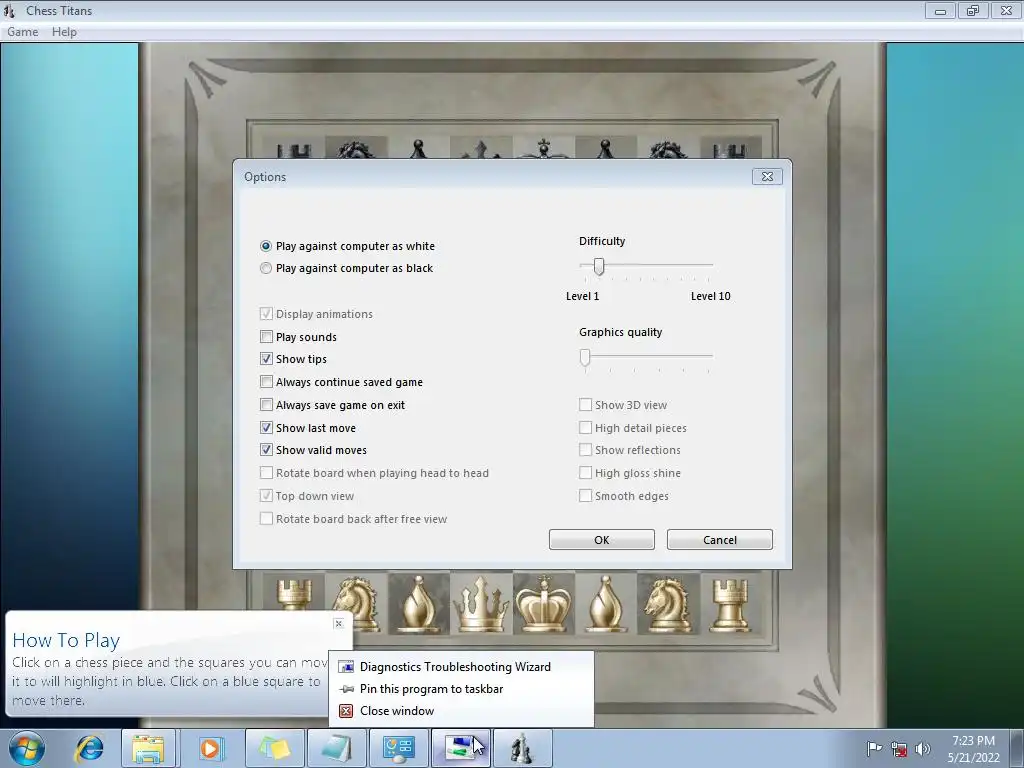Click the white queen chess piece
Viewport: 1024px width, 768px height.
481,605
